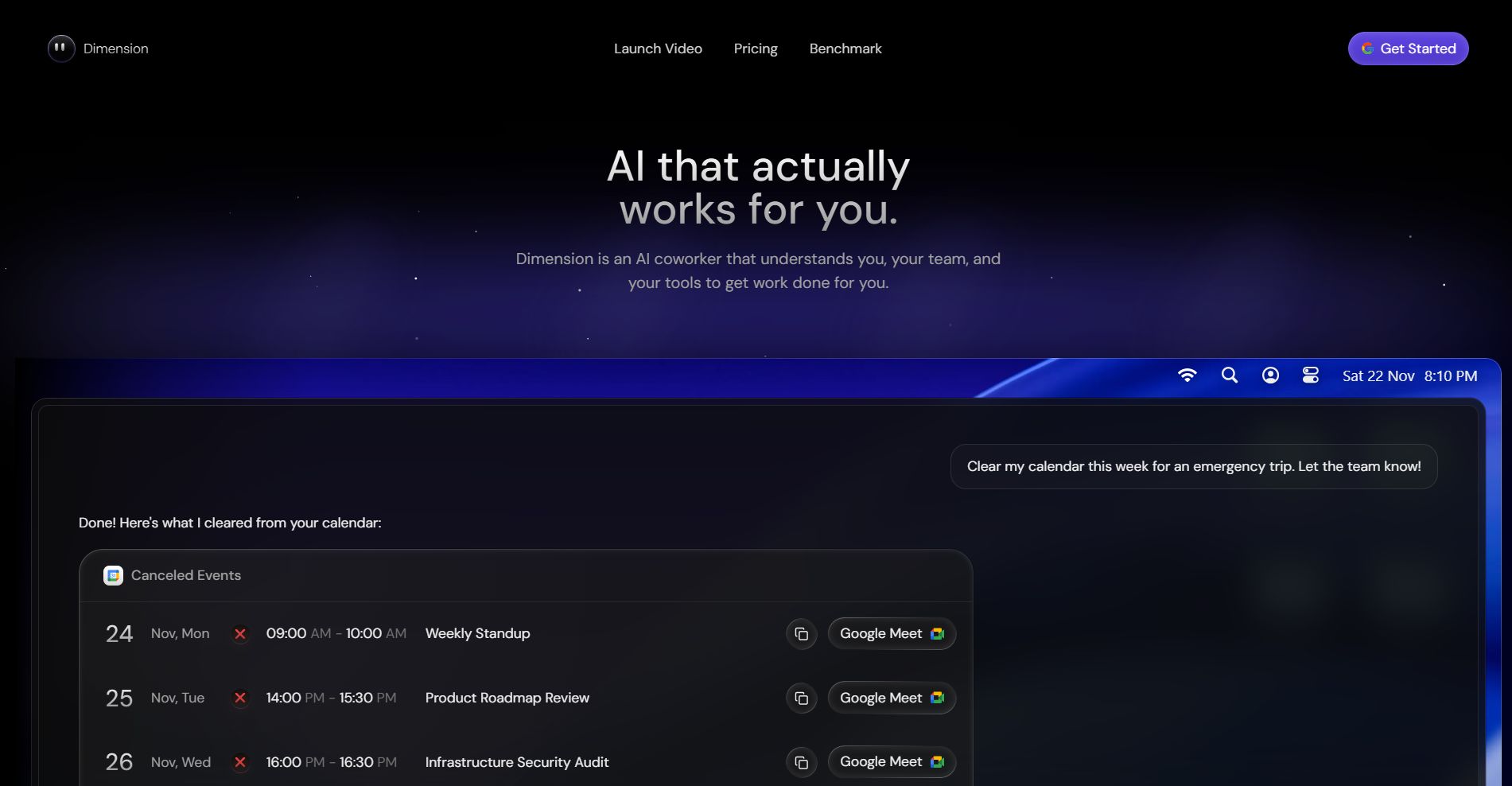This screenshot has height=786, width=1512.
Task: Click the 24 Nov, Mon date
Action: pos(157,634)
